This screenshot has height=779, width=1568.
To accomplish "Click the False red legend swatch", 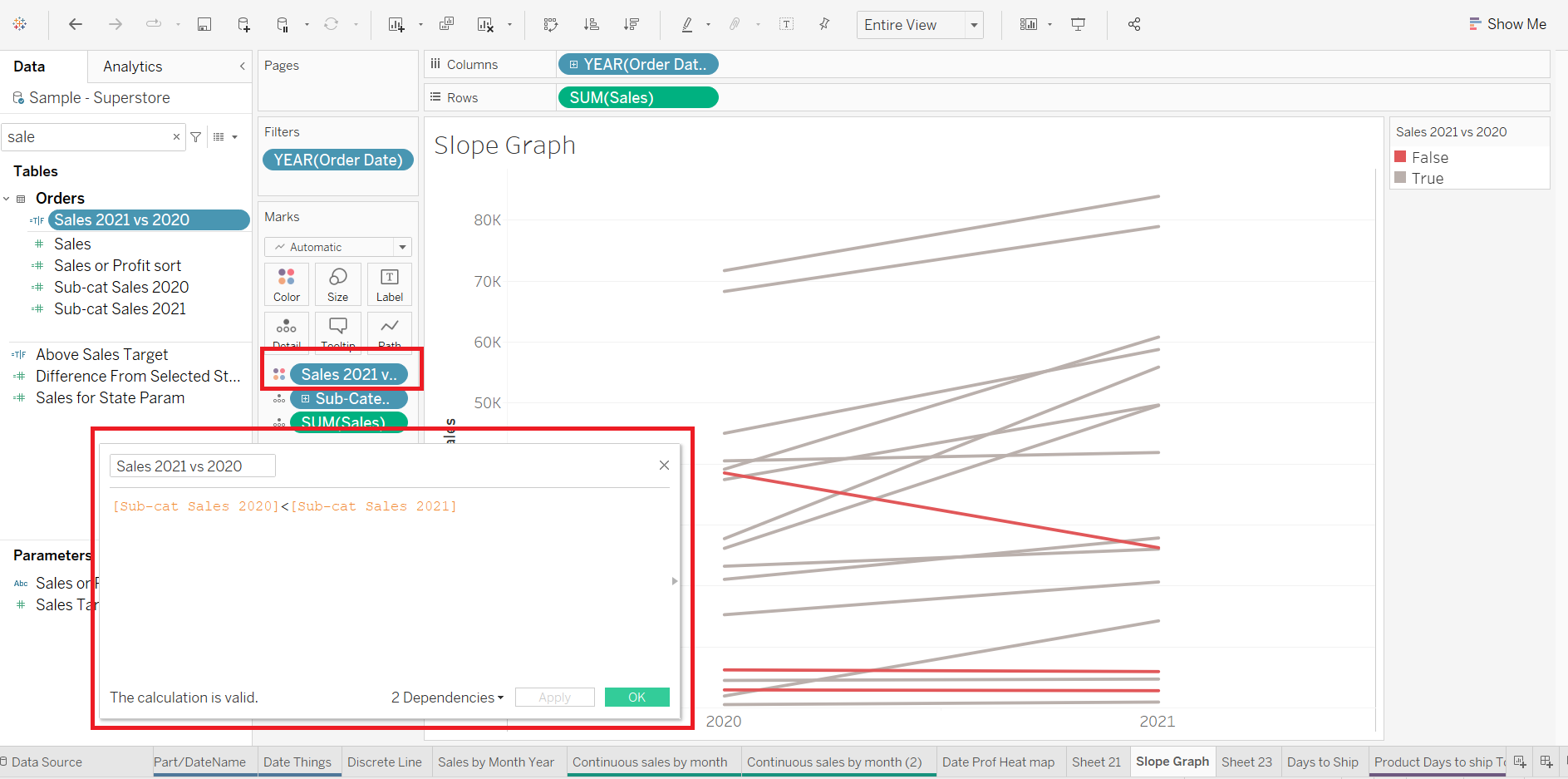I will pyautogui.click(x=1400, y=157).
